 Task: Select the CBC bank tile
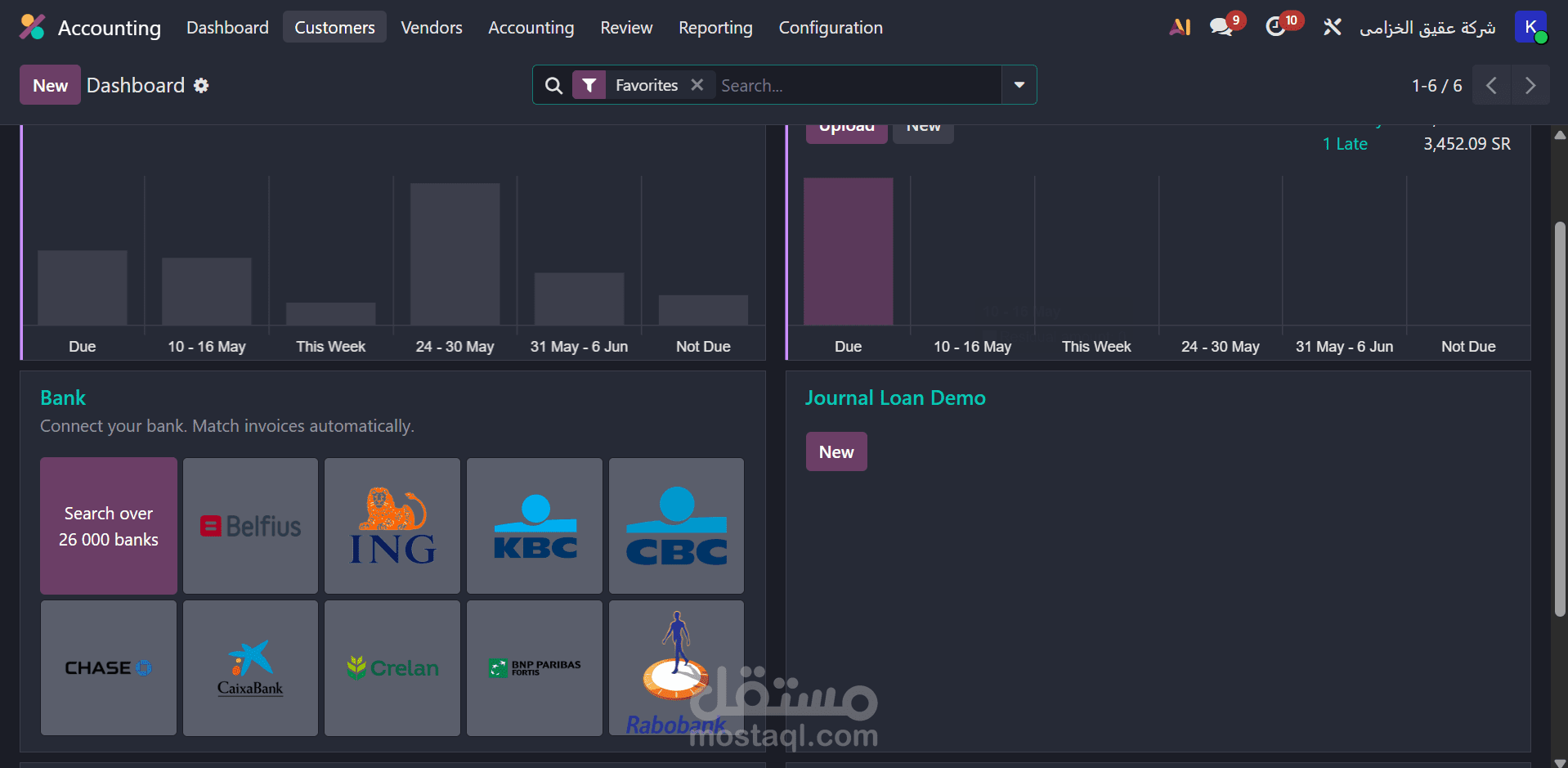click(676, 526)
